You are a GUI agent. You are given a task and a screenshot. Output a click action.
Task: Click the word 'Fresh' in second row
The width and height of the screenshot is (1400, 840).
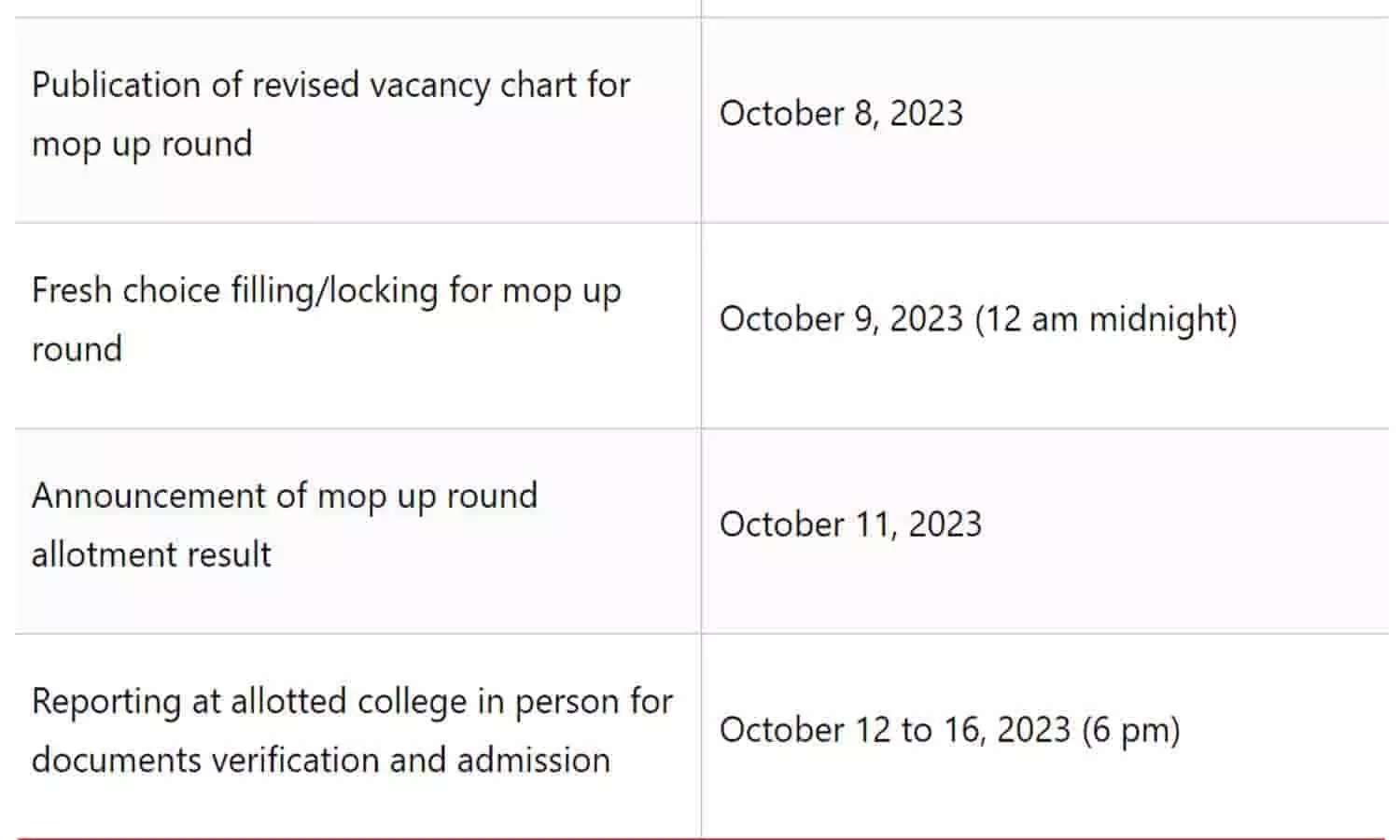tap(71, 291)
